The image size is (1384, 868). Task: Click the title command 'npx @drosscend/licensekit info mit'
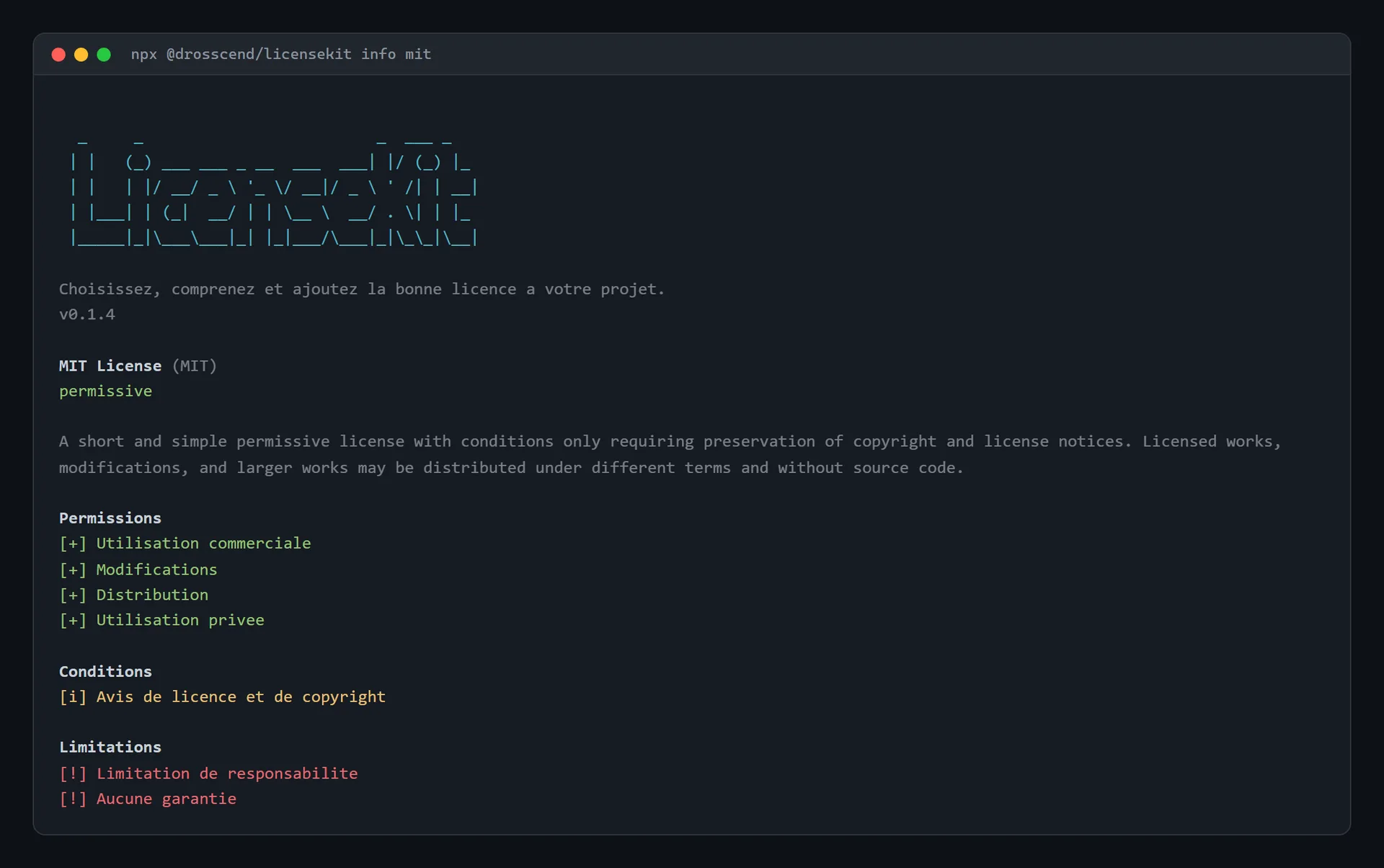point(281,54)
